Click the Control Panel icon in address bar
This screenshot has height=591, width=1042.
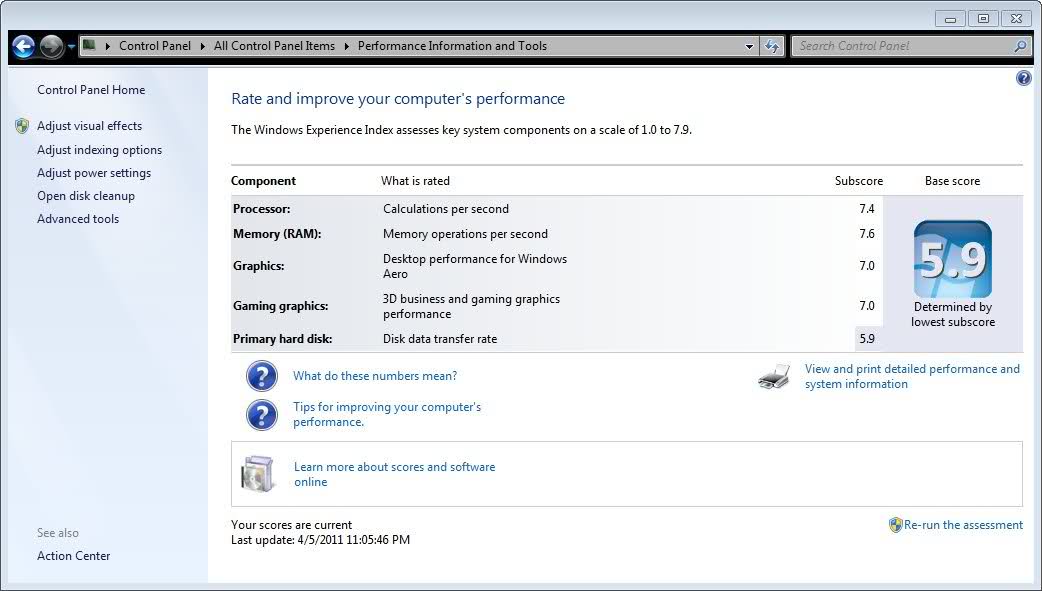(89, 46)
